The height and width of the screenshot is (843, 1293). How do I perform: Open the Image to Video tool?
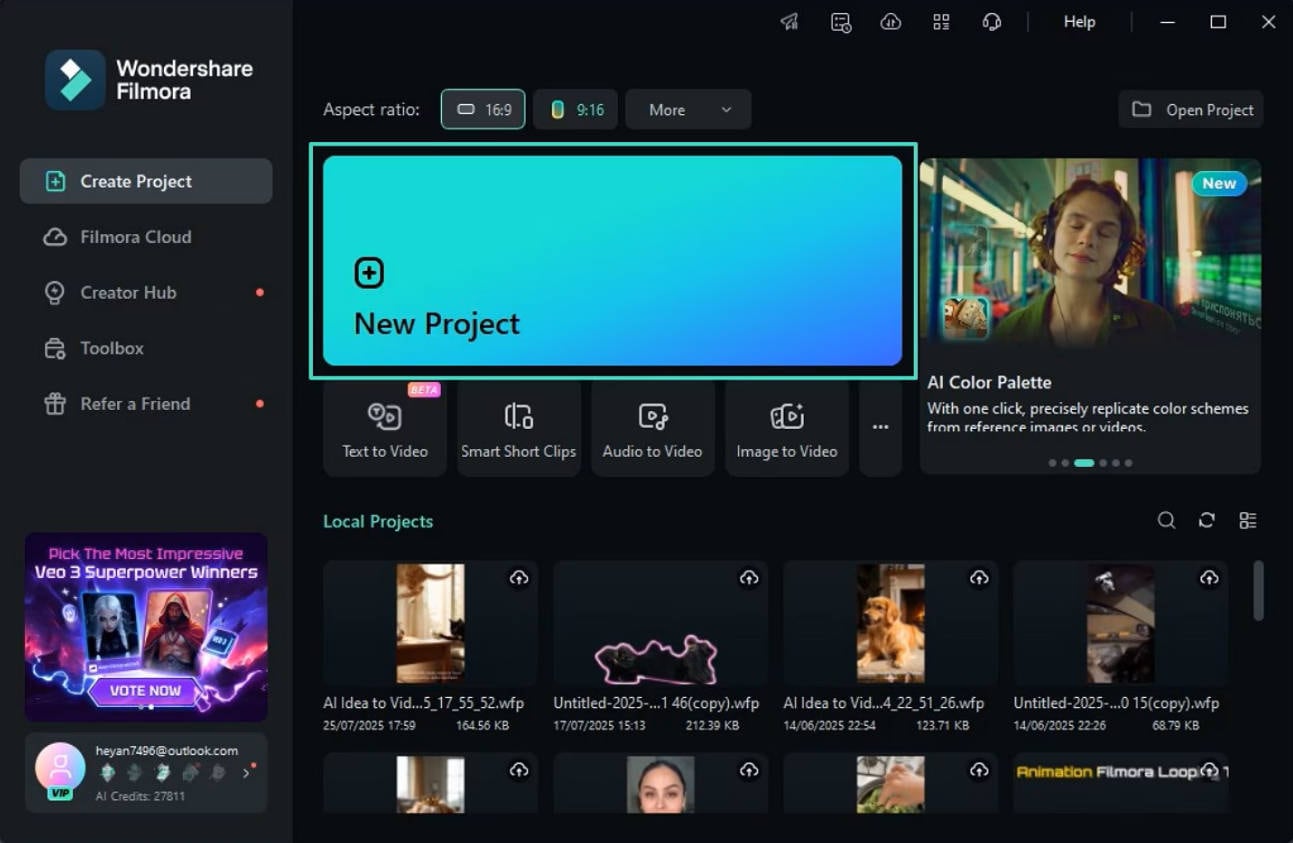(x=787, y=428)
